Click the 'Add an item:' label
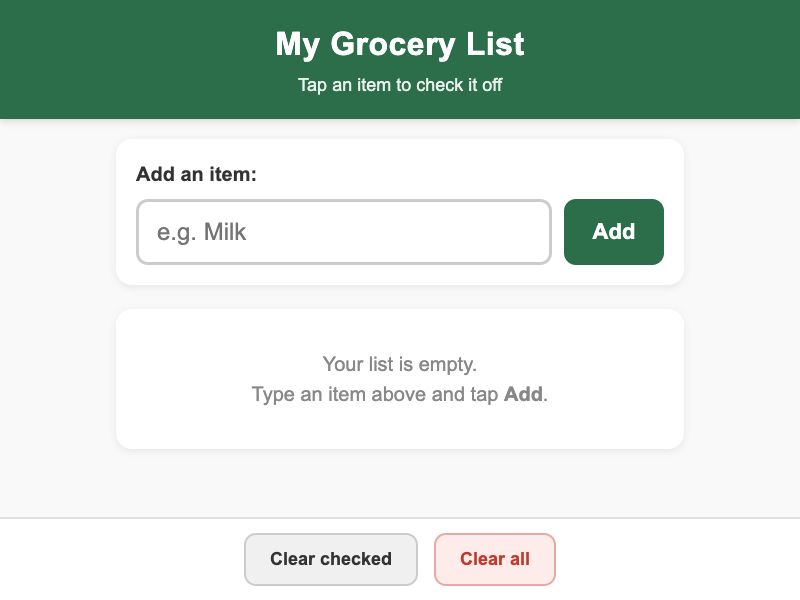Viewport: 800px width, 600px height. pos(196,174)
